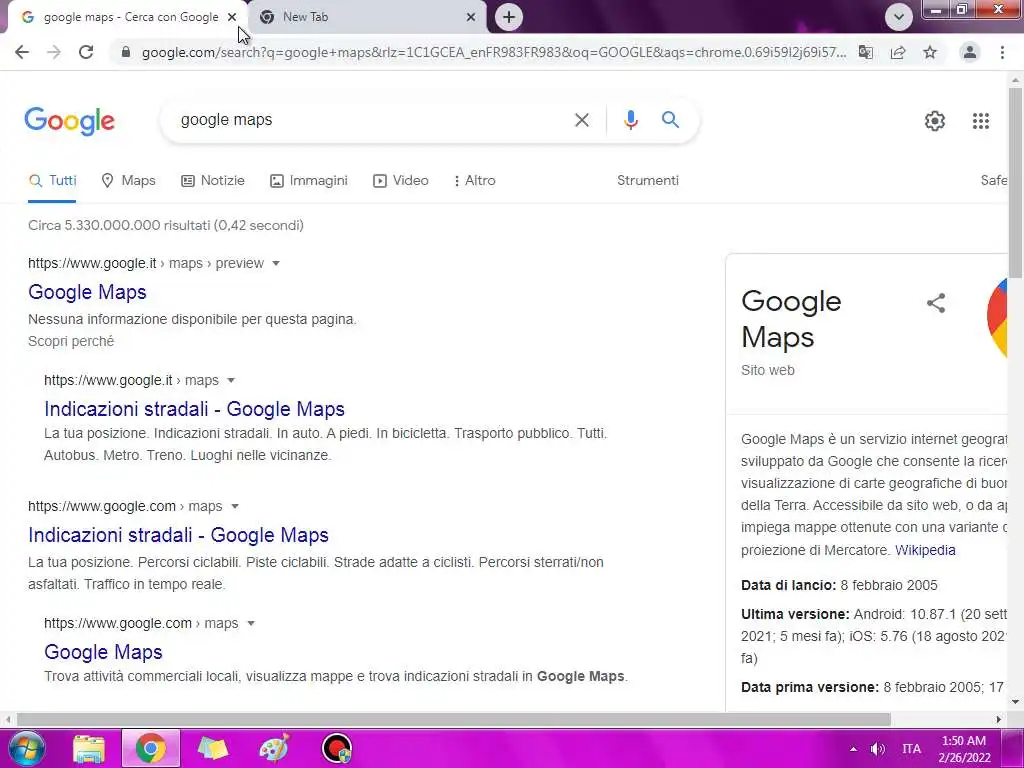Open the Google apps grid
This screenshot has height=768, width=1024.
tap(980, 121)
